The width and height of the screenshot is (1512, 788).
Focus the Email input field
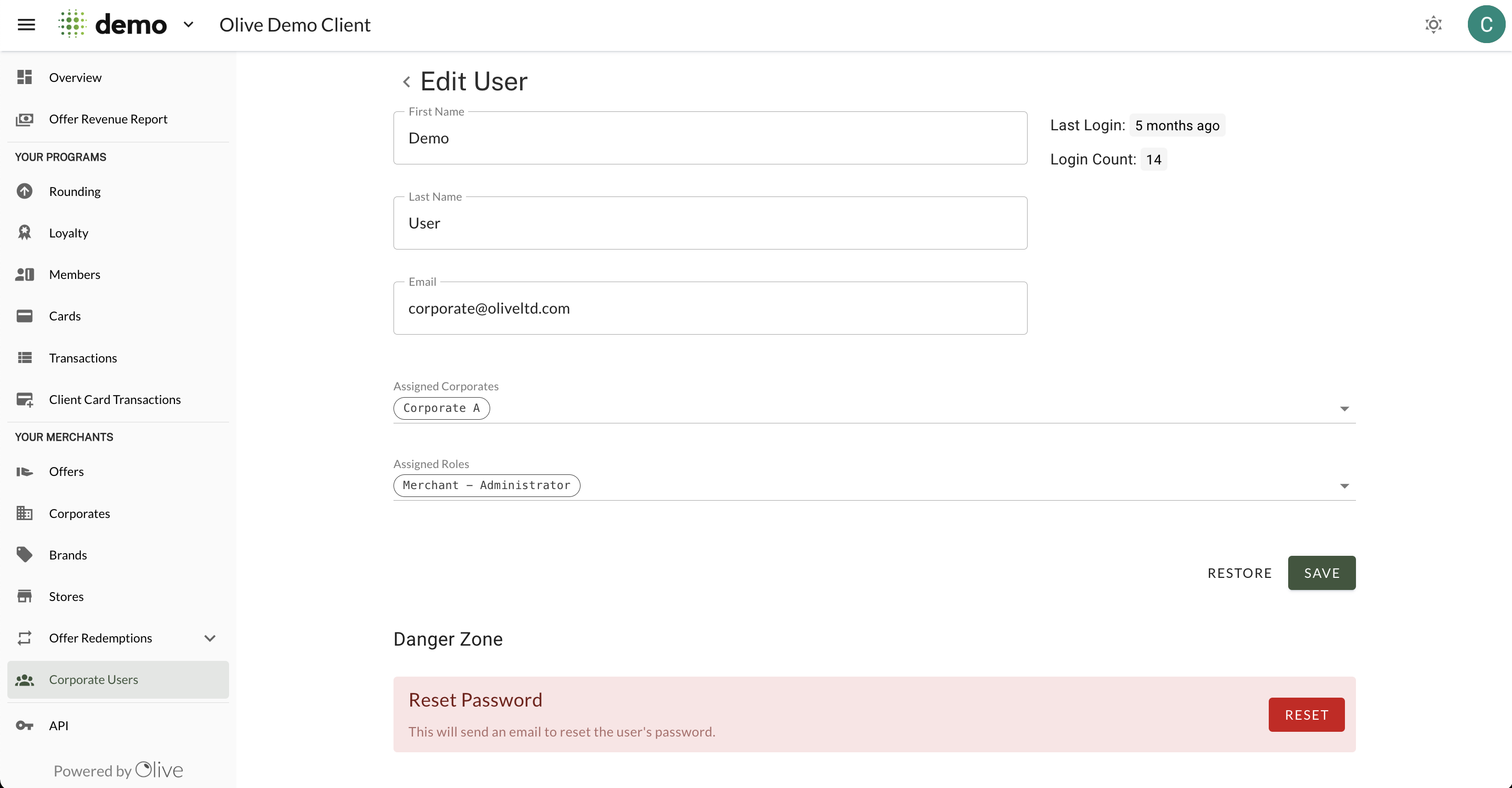click(710, 308)
